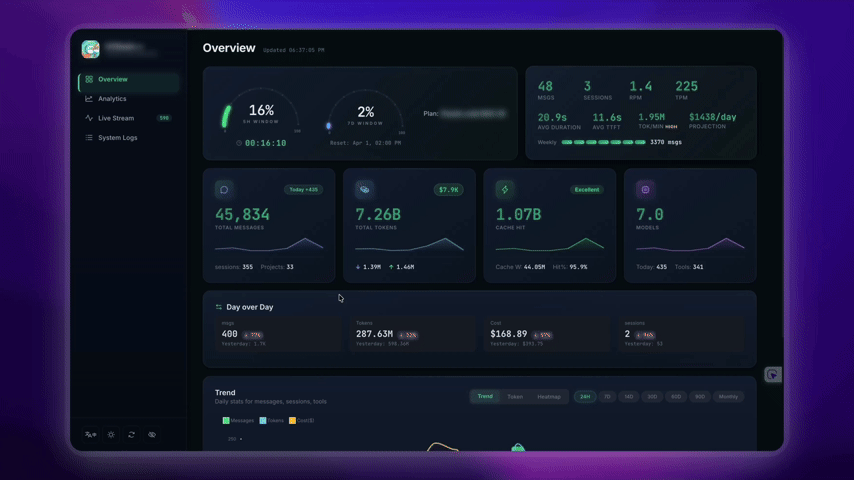
Task: Click the swap arrows icon beside Day over Day
Action: [x=218, y=307]
